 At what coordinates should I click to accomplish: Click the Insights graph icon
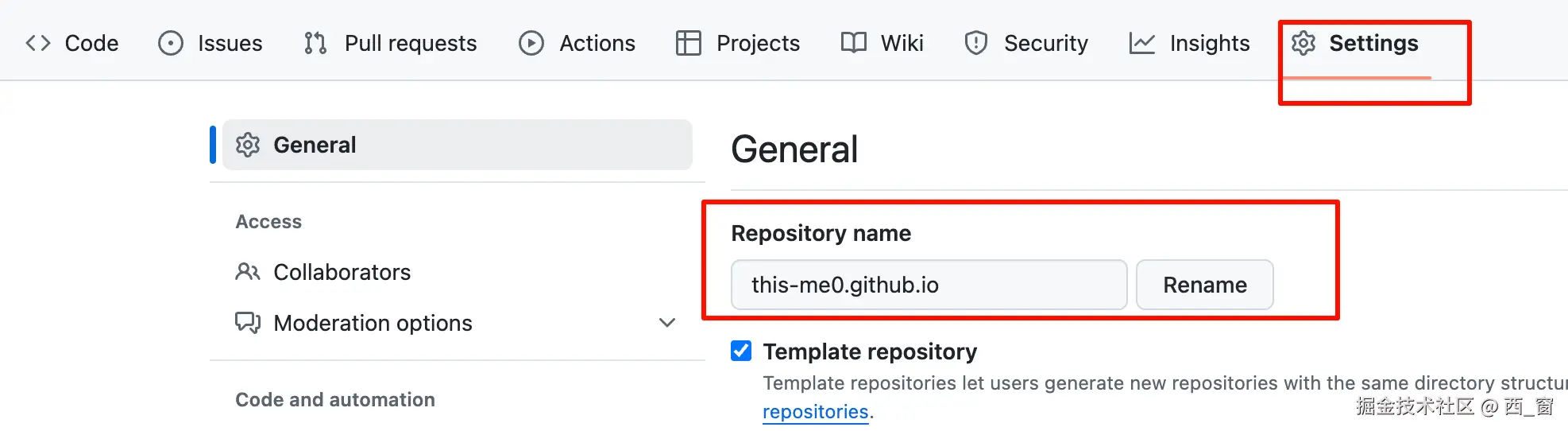[x=1142, y=43]
